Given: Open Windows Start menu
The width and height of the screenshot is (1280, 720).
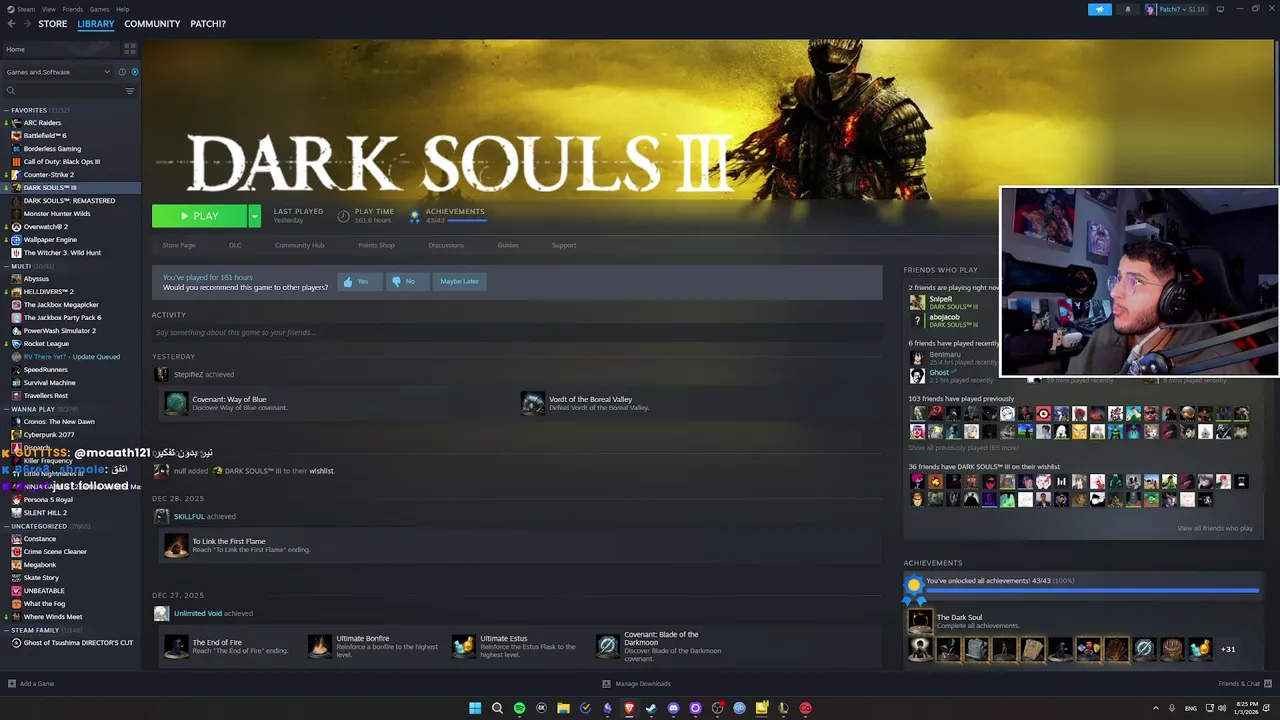Looking at the screenshot, I should (x=475, y=708).
